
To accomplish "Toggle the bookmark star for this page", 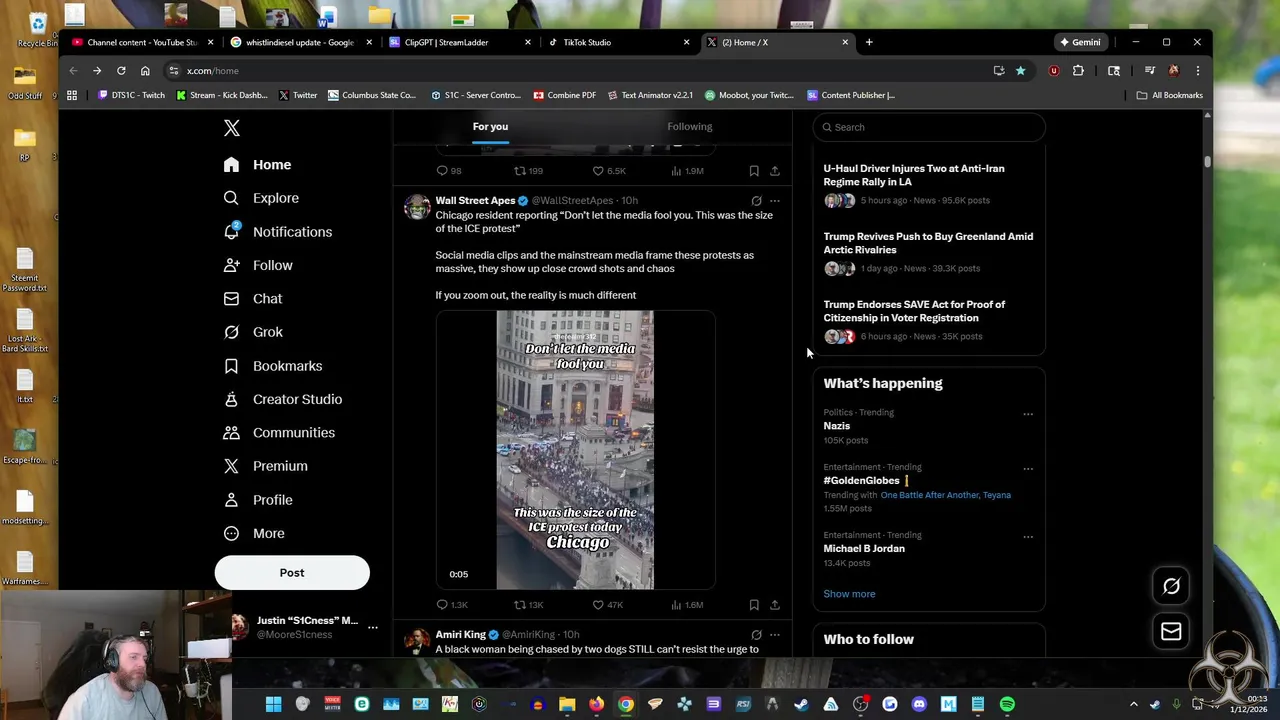I will [x=1020, y=71].
